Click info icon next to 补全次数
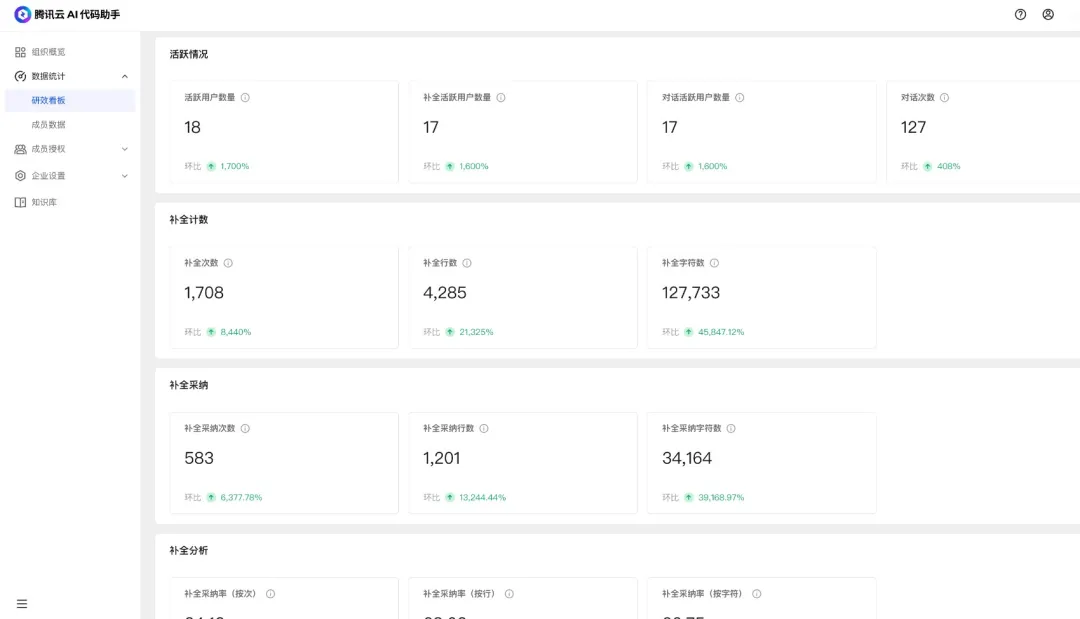Screen dimensions: 1080x619 pyautogui.click(x=228, y=263)
